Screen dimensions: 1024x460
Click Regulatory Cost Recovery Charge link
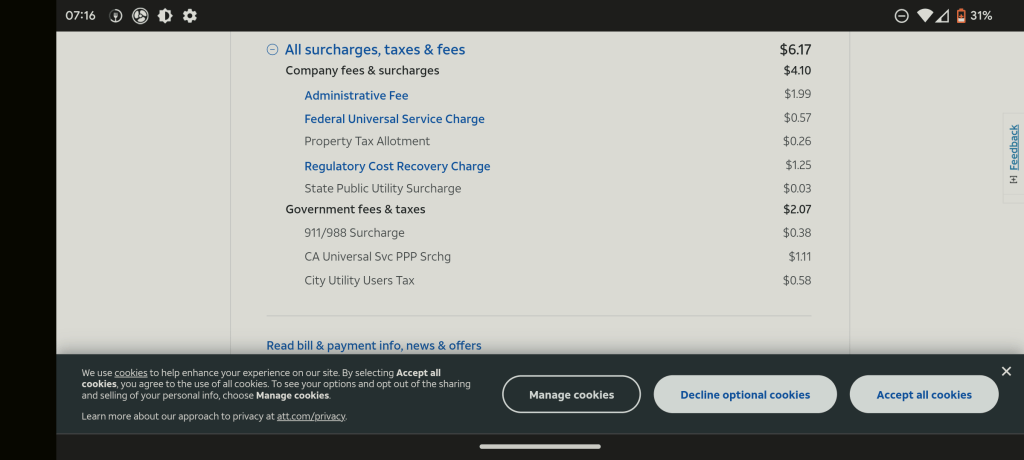pos(397,166)
